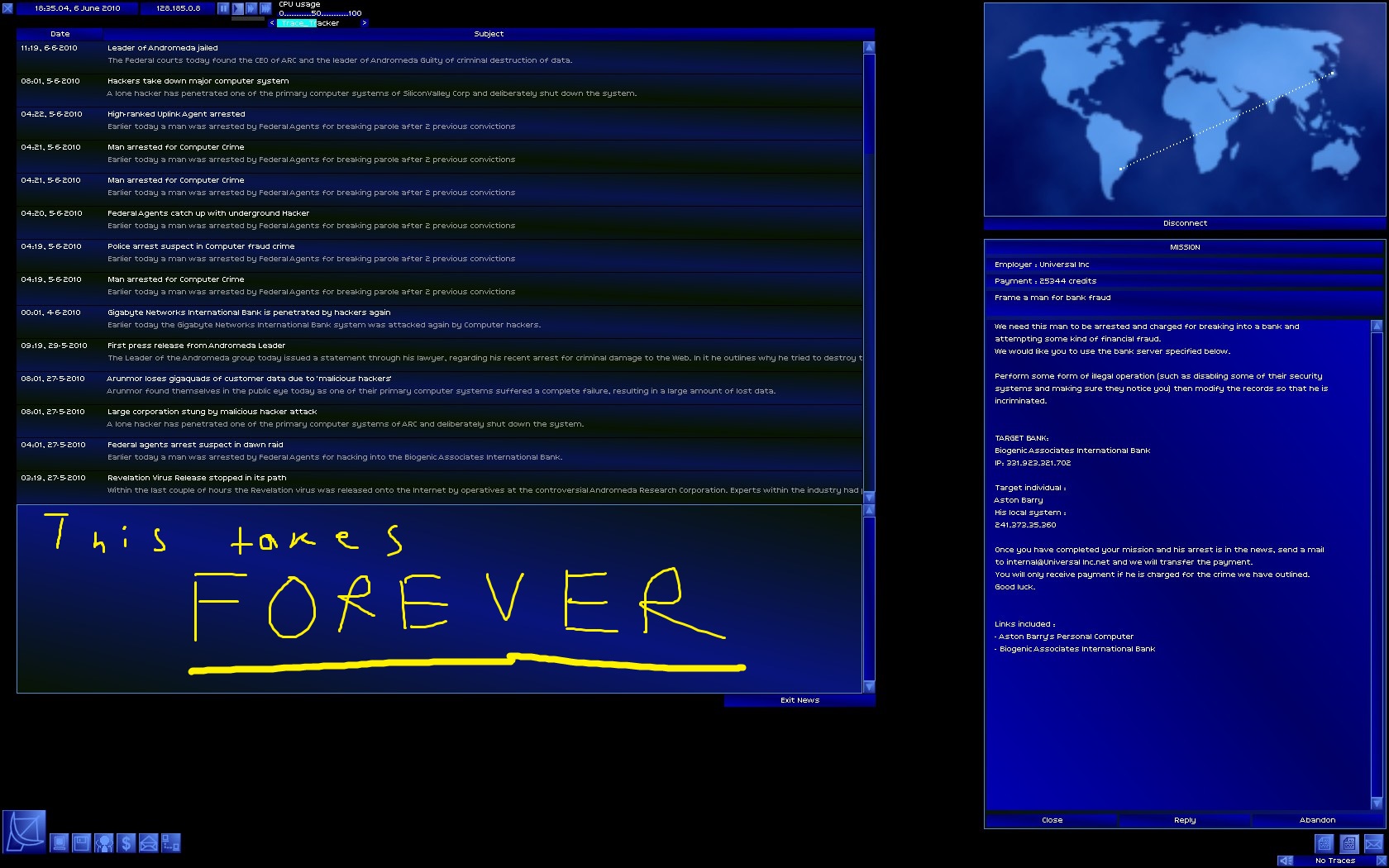This screenshot has width=1389, height=868.
Task: Close the No Traces tracker with X
Action: click(1381, 861)
